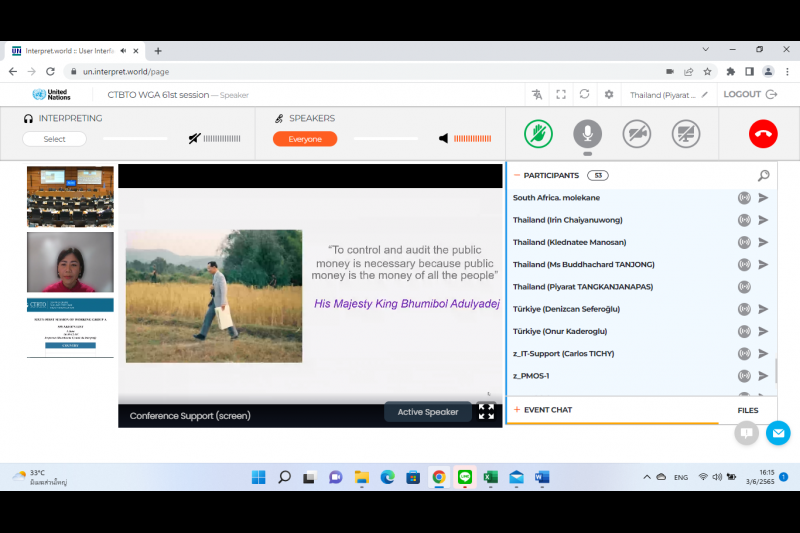The width and height of the screenshot is (800, 533).
Task: Click the gray microphone button
Action: 587,134
